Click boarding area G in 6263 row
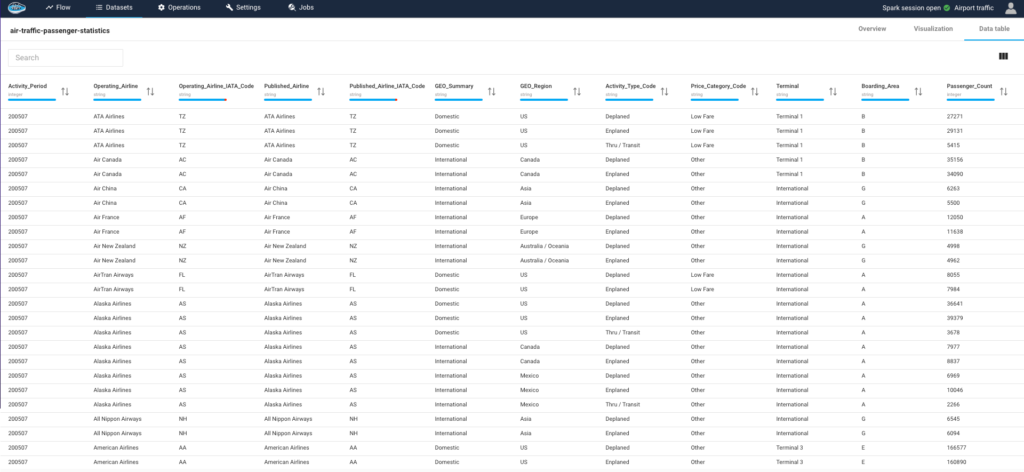 pos(863,188)
